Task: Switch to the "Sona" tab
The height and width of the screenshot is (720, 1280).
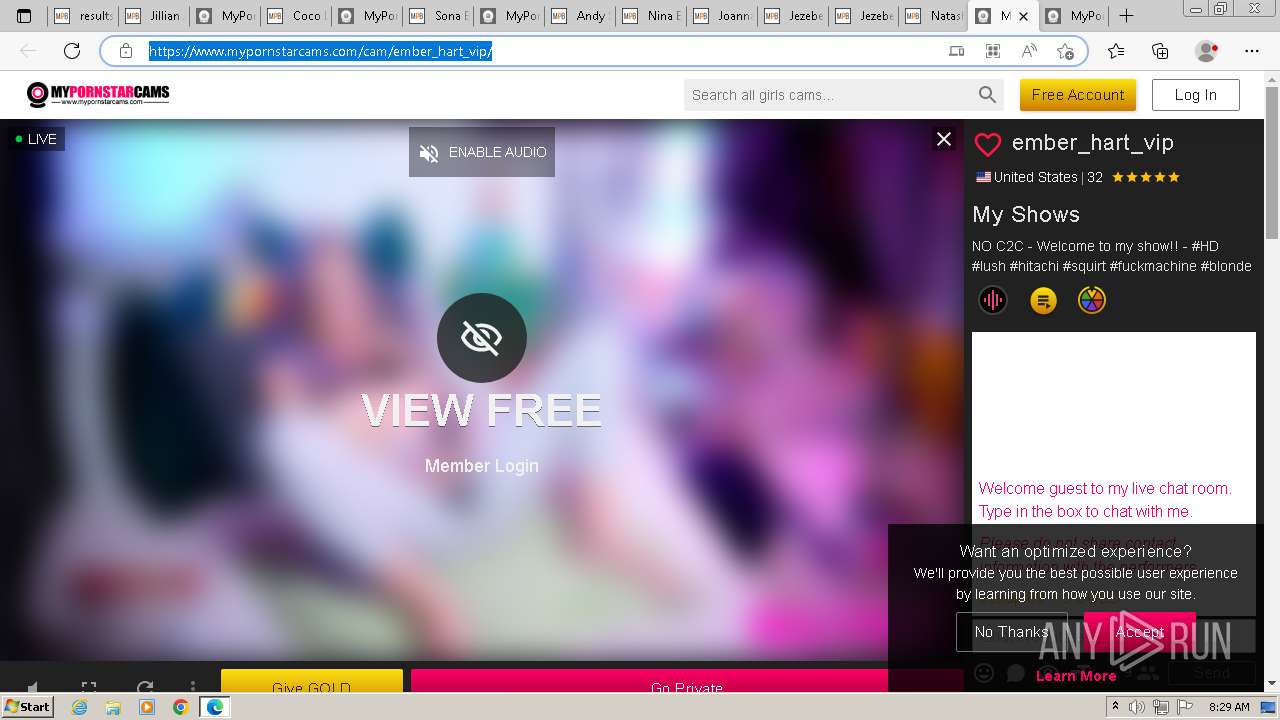Action: coord(438,16)
